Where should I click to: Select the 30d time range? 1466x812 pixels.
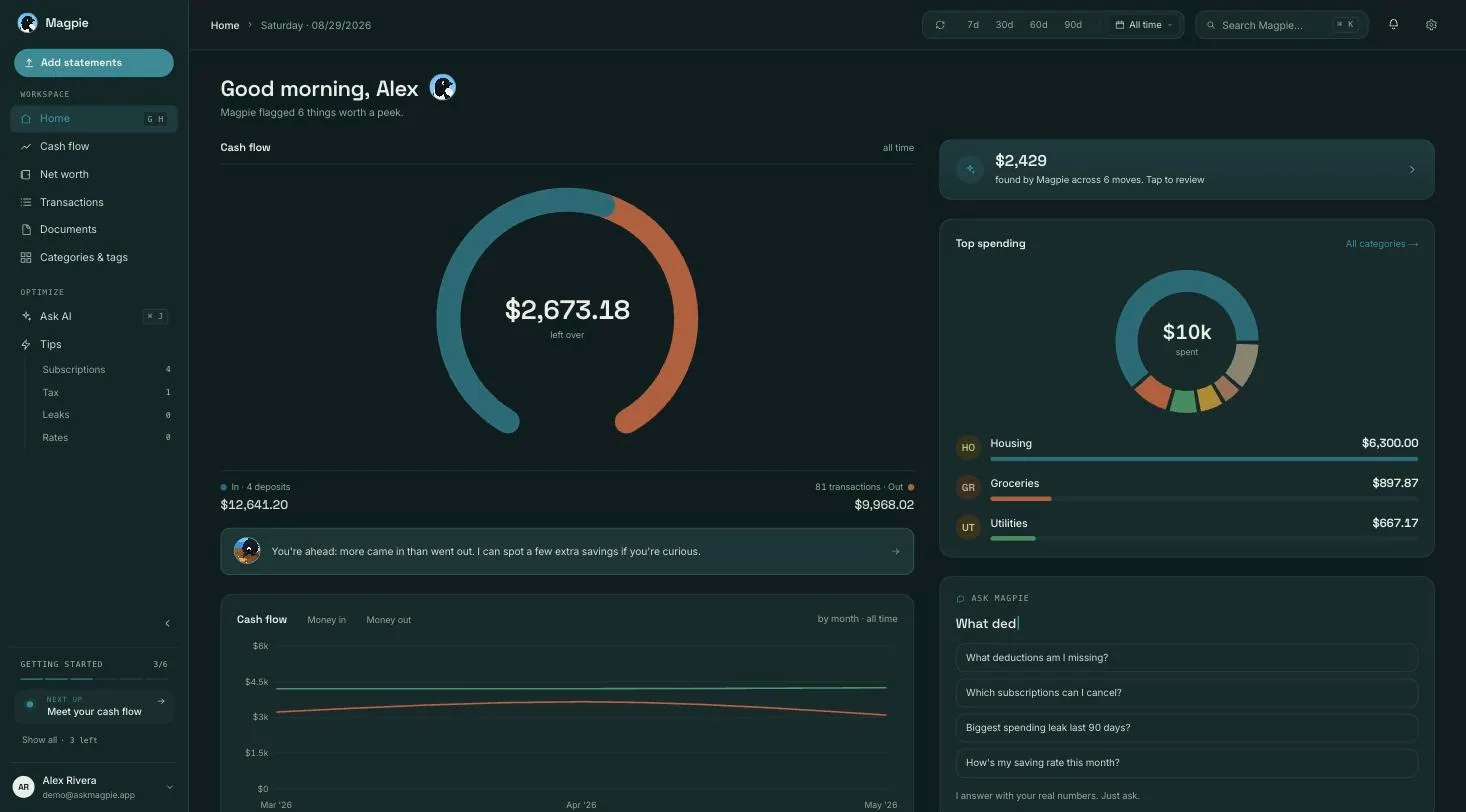(1004, 25)
